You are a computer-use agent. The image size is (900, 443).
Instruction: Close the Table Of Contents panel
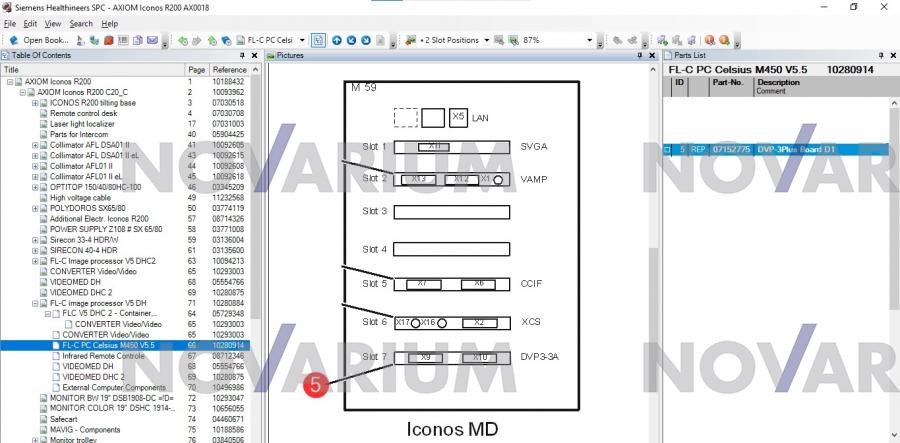pyautogui.click(x=254, y=55)
